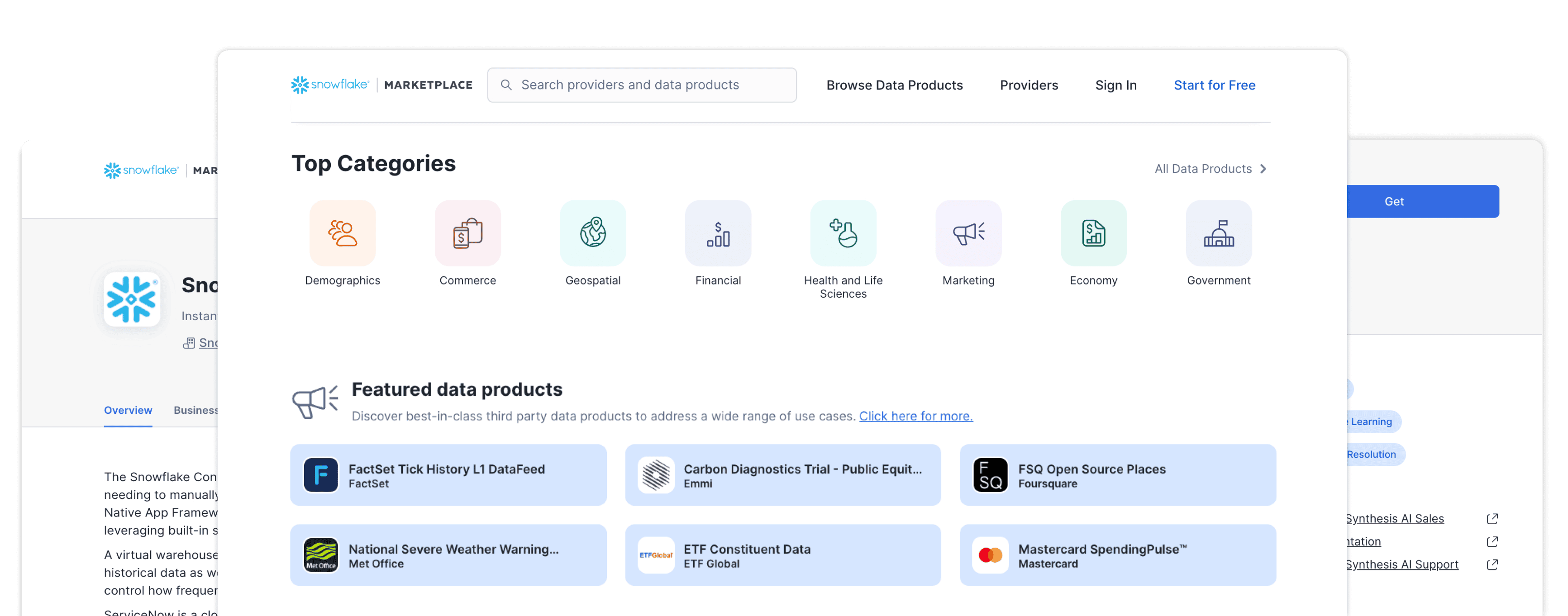Viewport: 1568px width, 616px height.
Task: Open the Government category
Action: tap(1219, 233)
